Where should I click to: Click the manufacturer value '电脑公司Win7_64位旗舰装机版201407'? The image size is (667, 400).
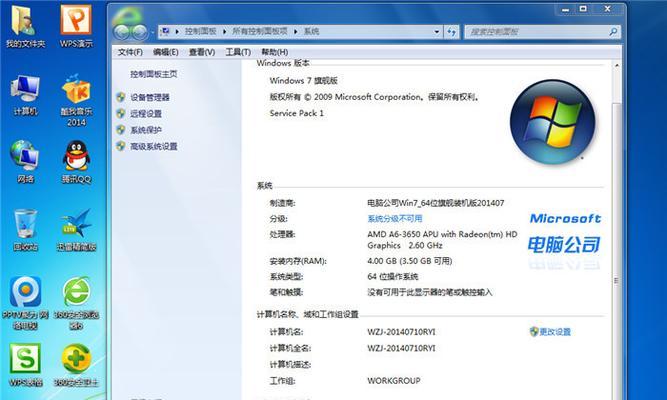pyautogui.click(x=436, y=203)
